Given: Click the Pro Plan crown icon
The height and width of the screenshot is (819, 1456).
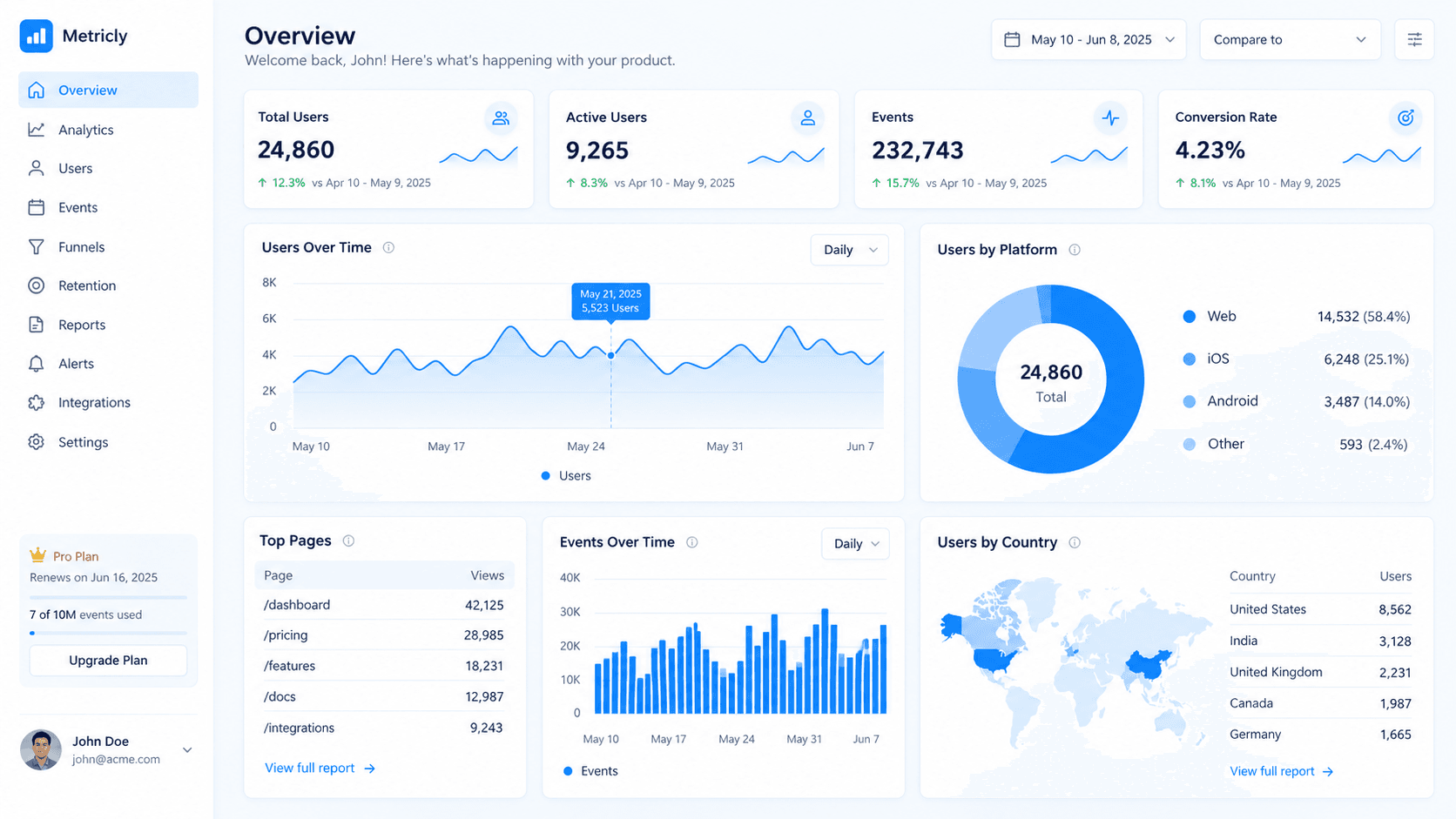Looking at the screenshot, I should pos(37,555).
